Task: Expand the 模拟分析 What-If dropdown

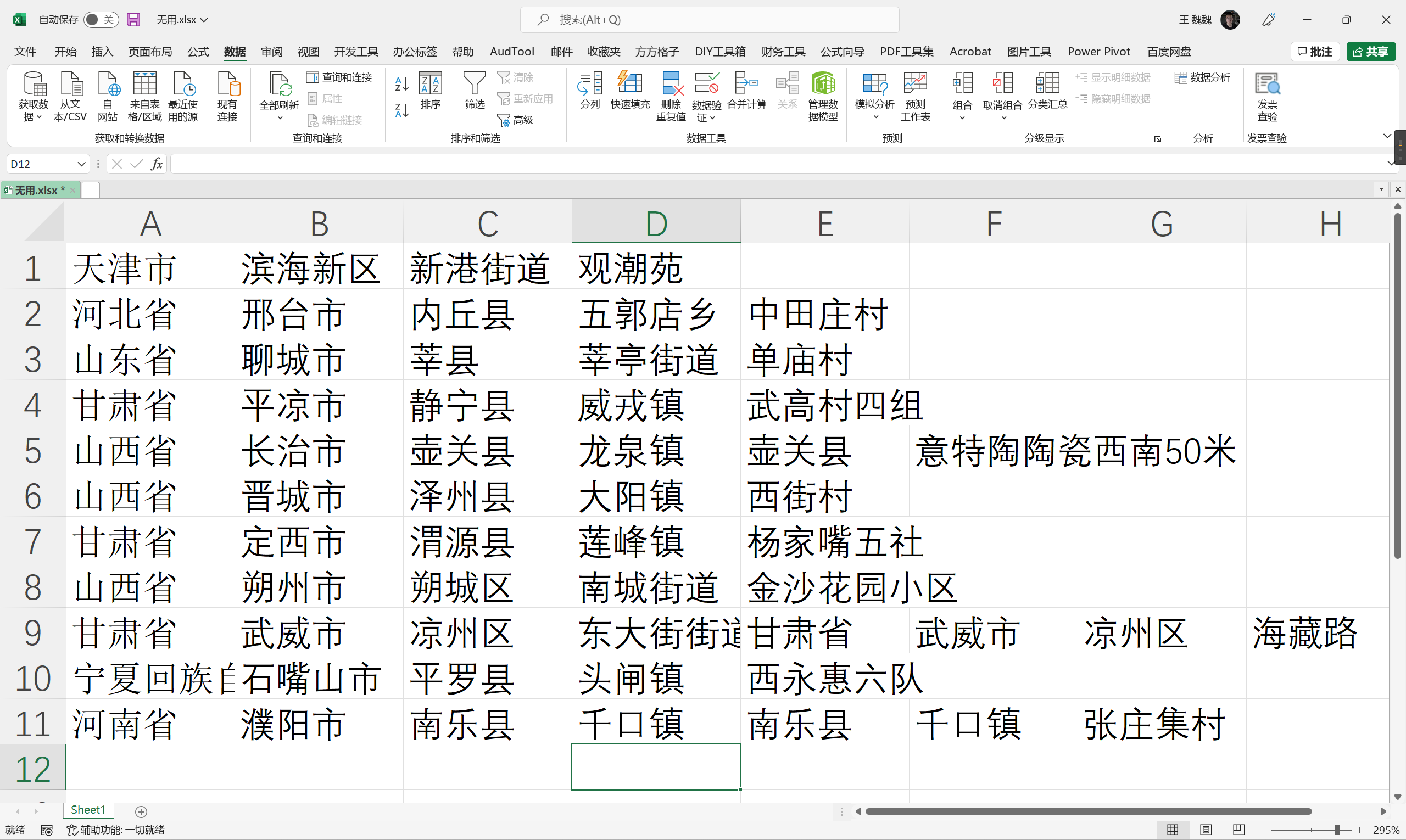Action: [x=875, y=117]
